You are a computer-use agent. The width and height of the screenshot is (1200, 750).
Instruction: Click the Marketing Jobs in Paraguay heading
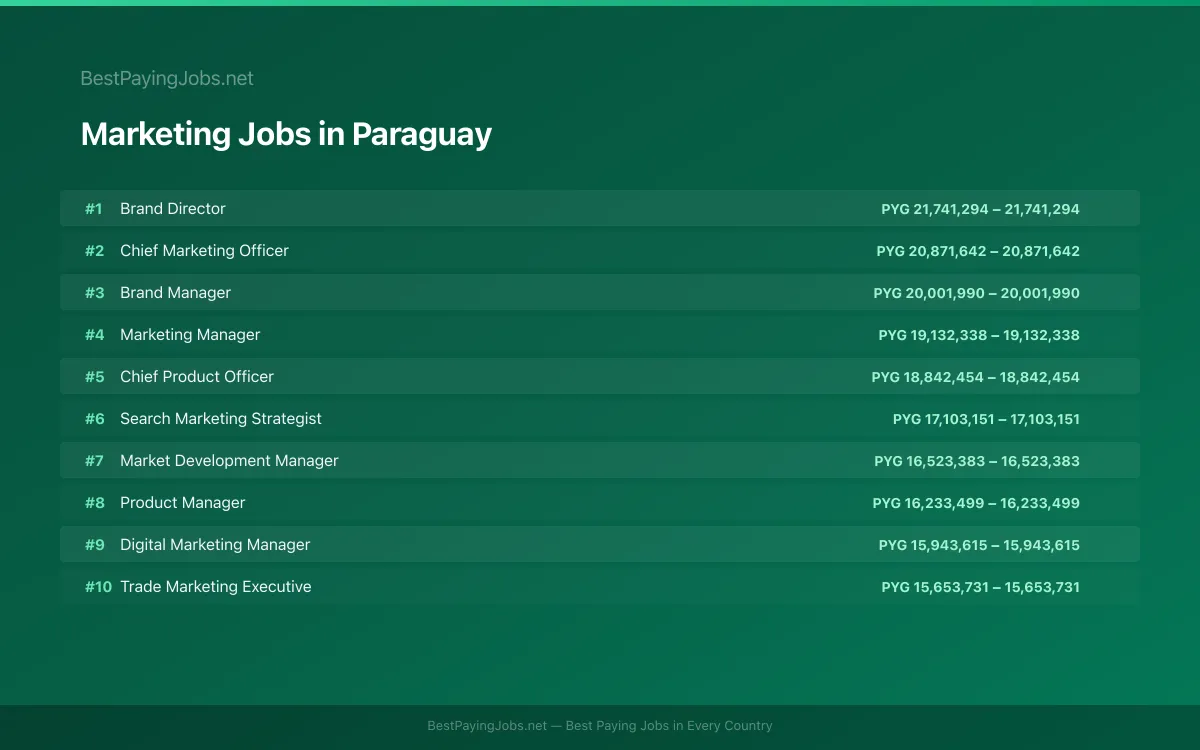(286, 134)
